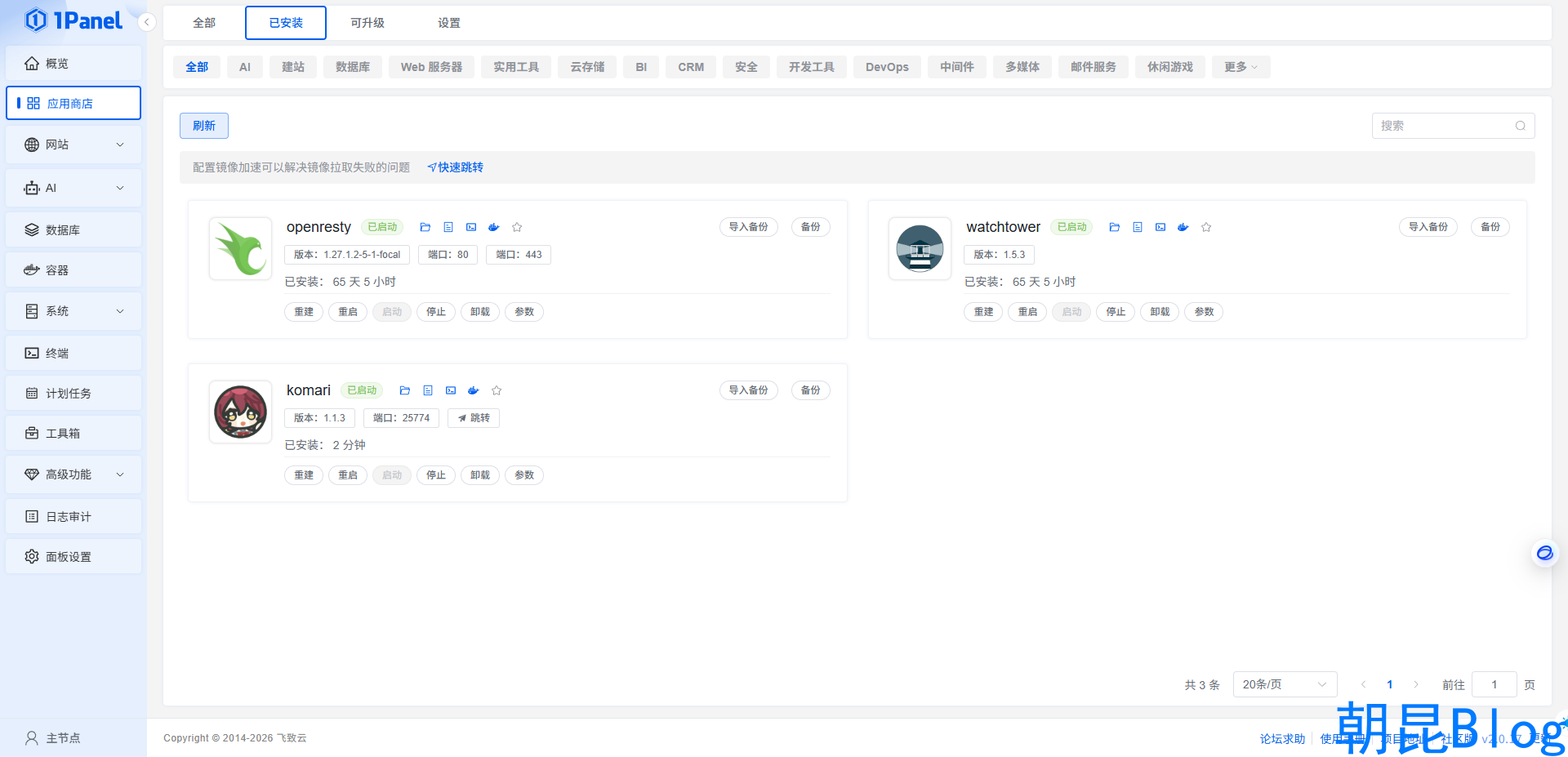This screenshot has height=757, width=1568.
Task: Open 日志审计 log audit in sidebar
Action: tap(73, 516)
